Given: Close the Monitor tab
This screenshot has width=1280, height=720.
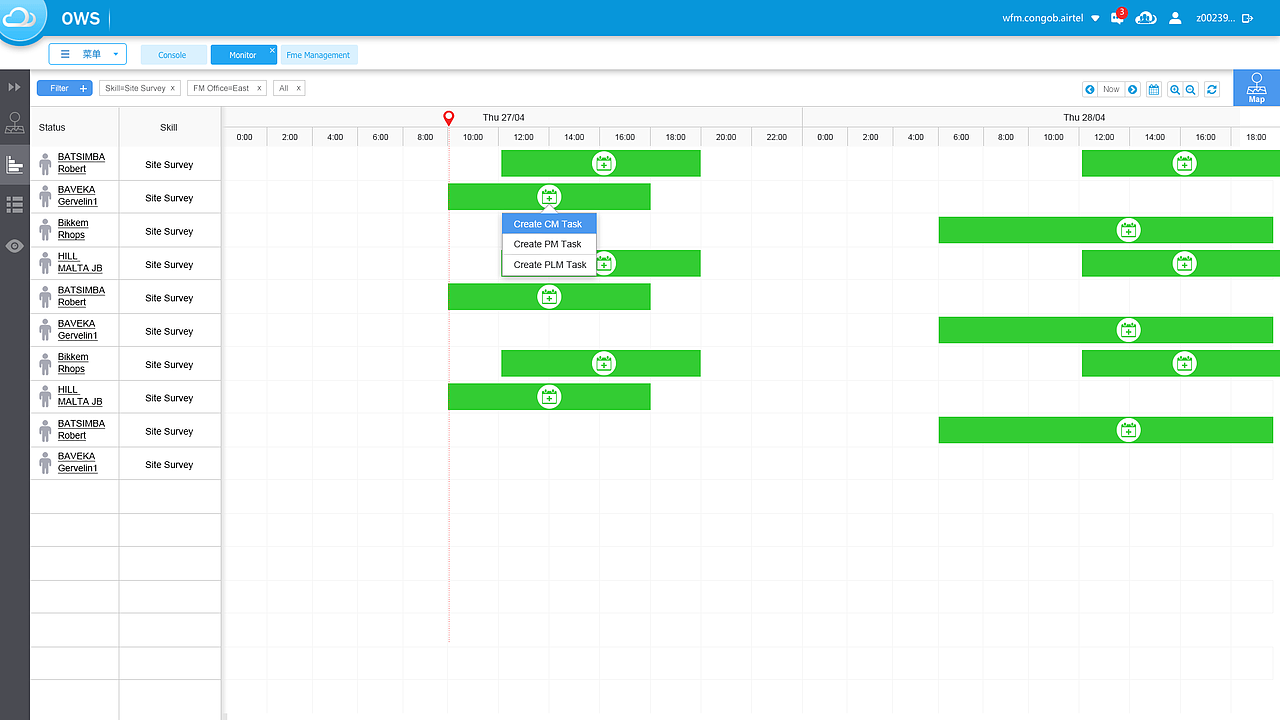Looking at the screenshot, I should [272, 50].
